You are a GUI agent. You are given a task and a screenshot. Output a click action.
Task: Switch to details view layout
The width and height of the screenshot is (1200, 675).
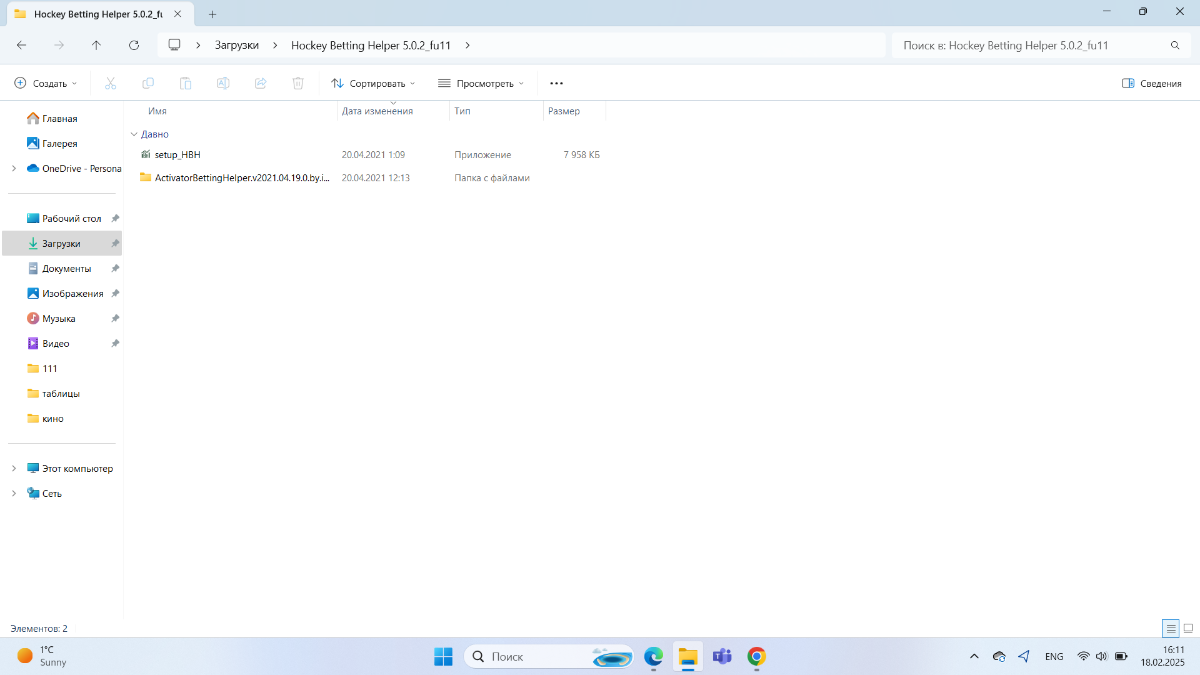coord(1170,628)
